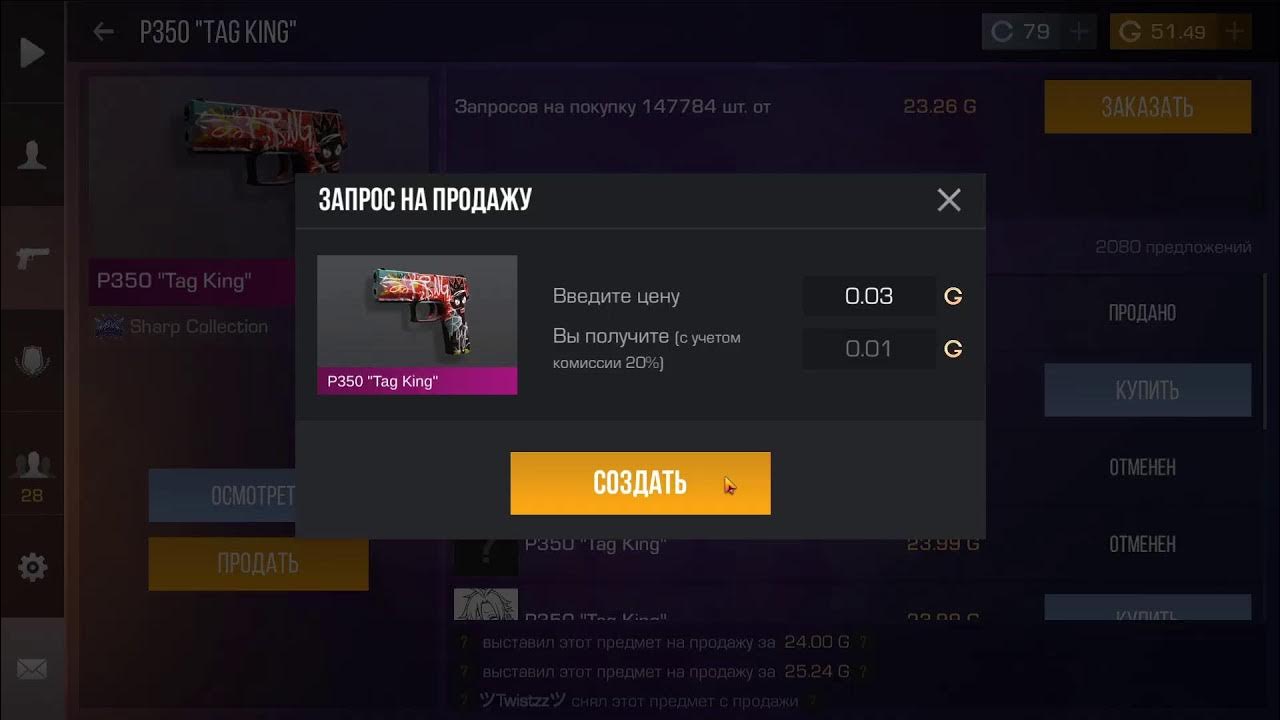Open the mail envelope icon
Screen dimensions: 1280x720
coord(32,669)
